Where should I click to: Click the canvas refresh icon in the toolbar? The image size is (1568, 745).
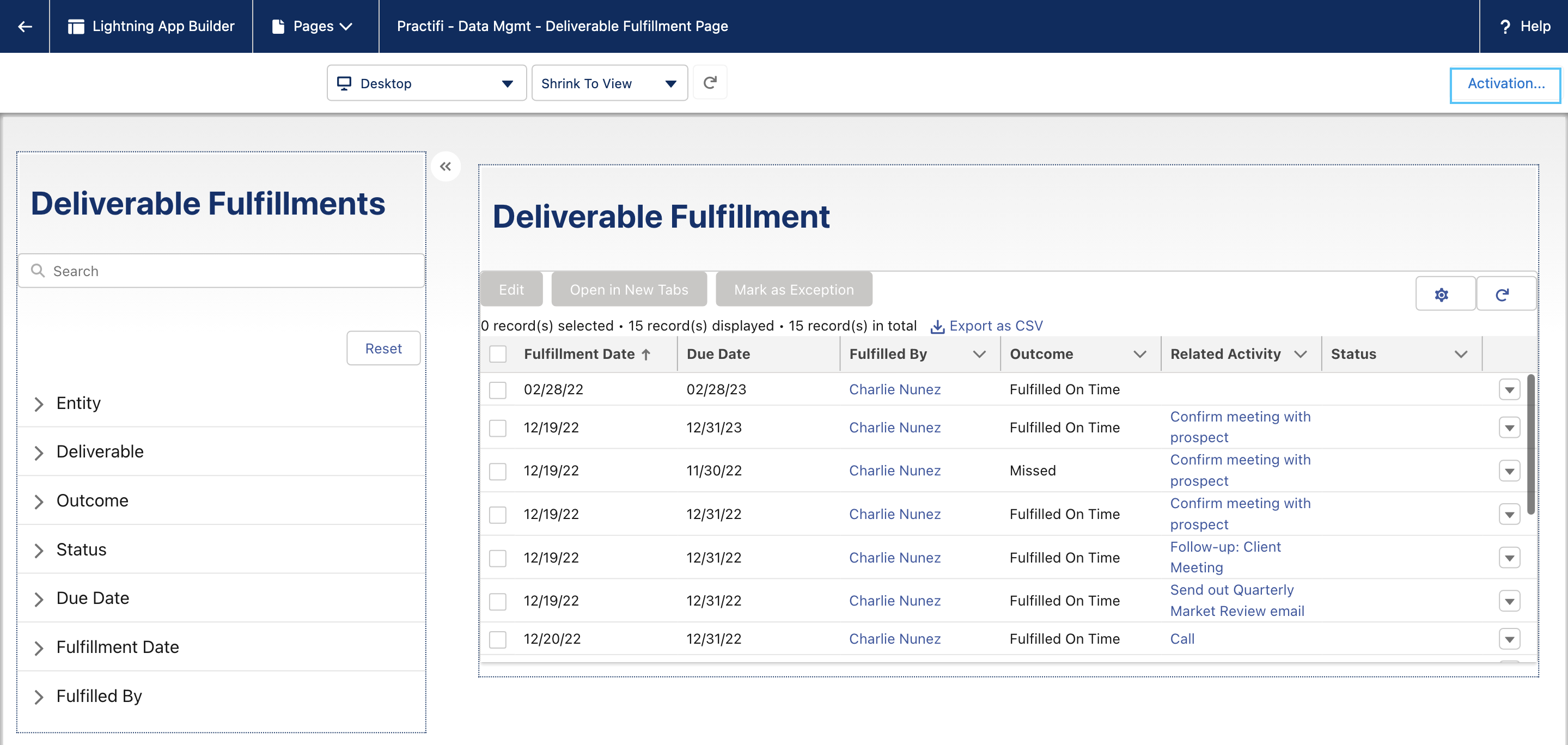click(x=710, y=82)
